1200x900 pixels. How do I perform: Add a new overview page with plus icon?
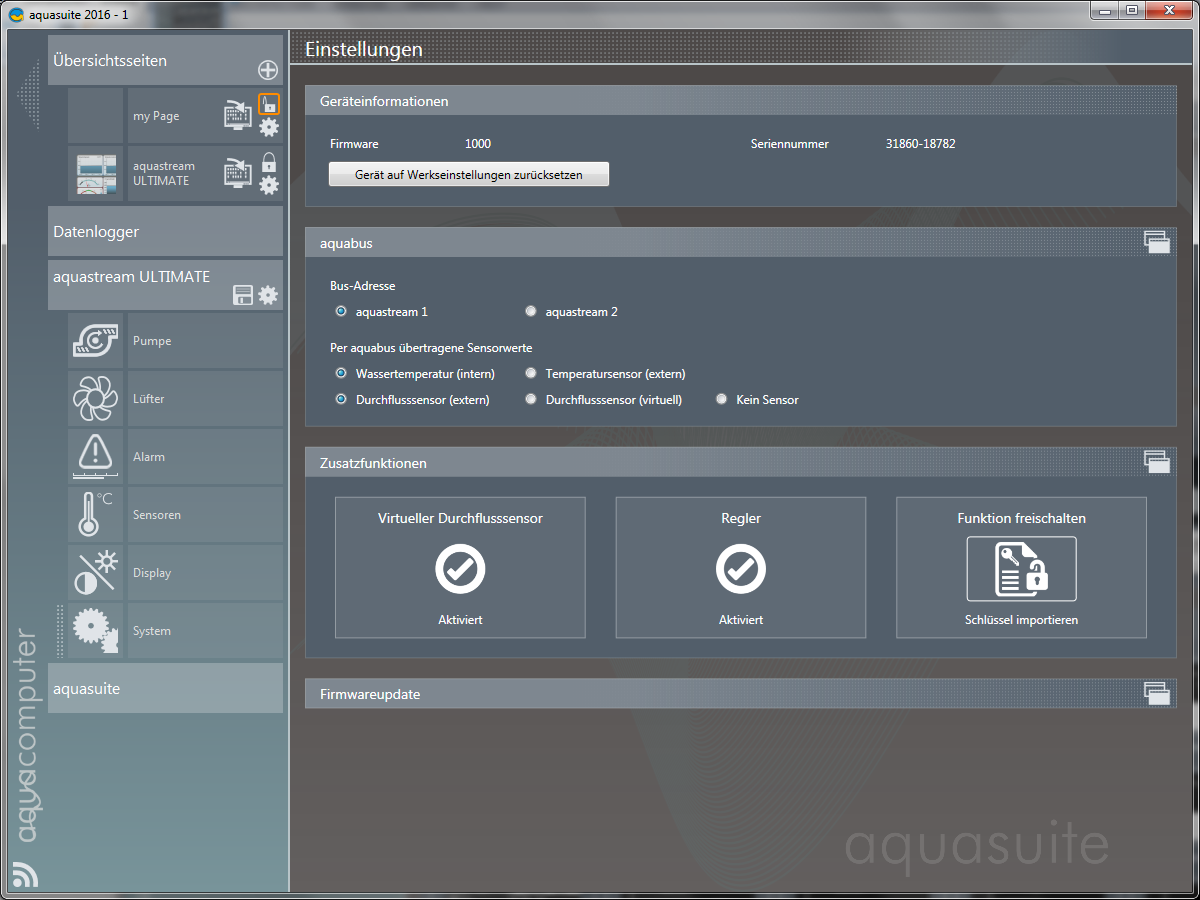pyautogui.click(x=267, y=70)
